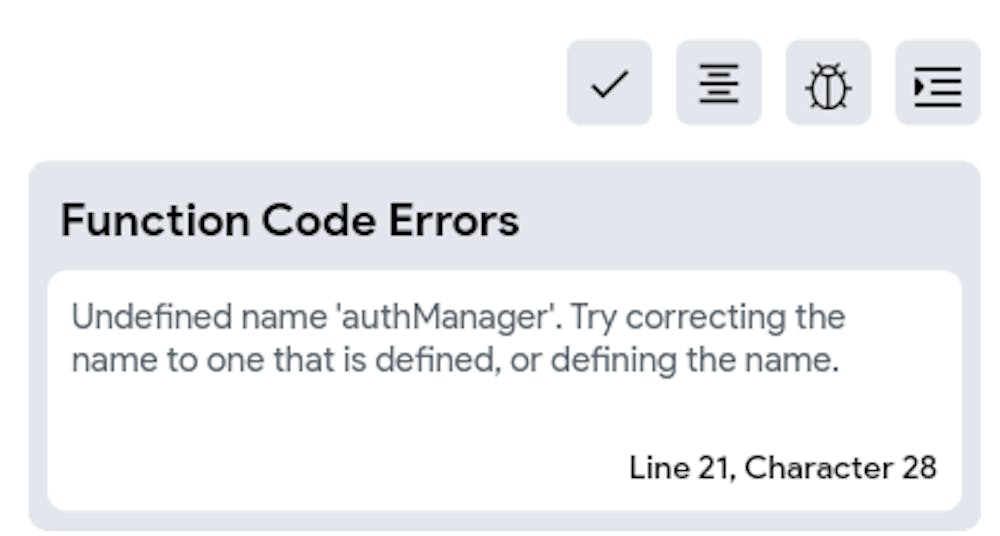Viewport: 1000px width, 536px height.
Task: Run code check with the tick button
Action: click(x=609, y=84)
